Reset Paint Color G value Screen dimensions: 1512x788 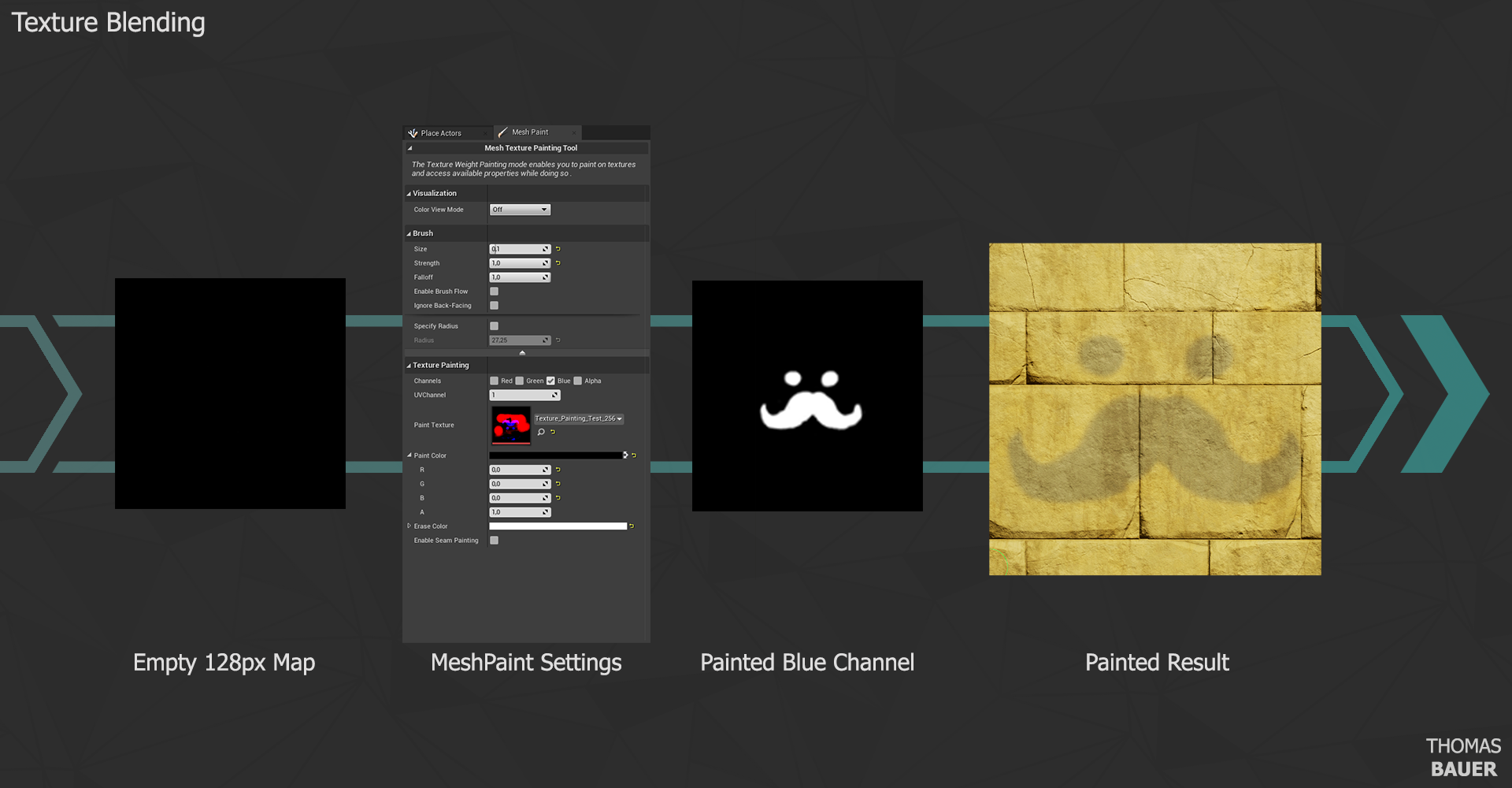coord(558,484)
